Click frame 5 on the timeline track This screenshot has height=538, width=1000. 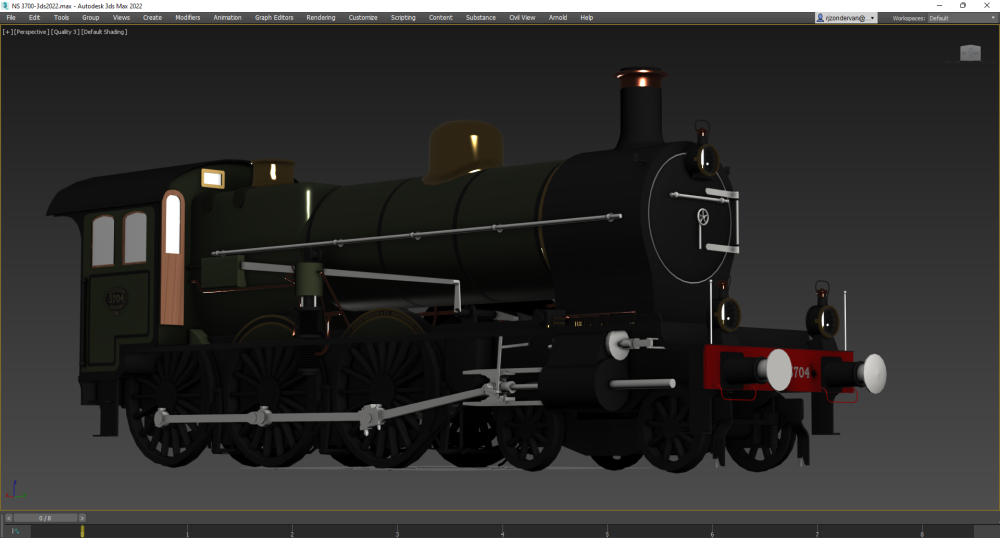pyautogui.click(x=607, y=531)
